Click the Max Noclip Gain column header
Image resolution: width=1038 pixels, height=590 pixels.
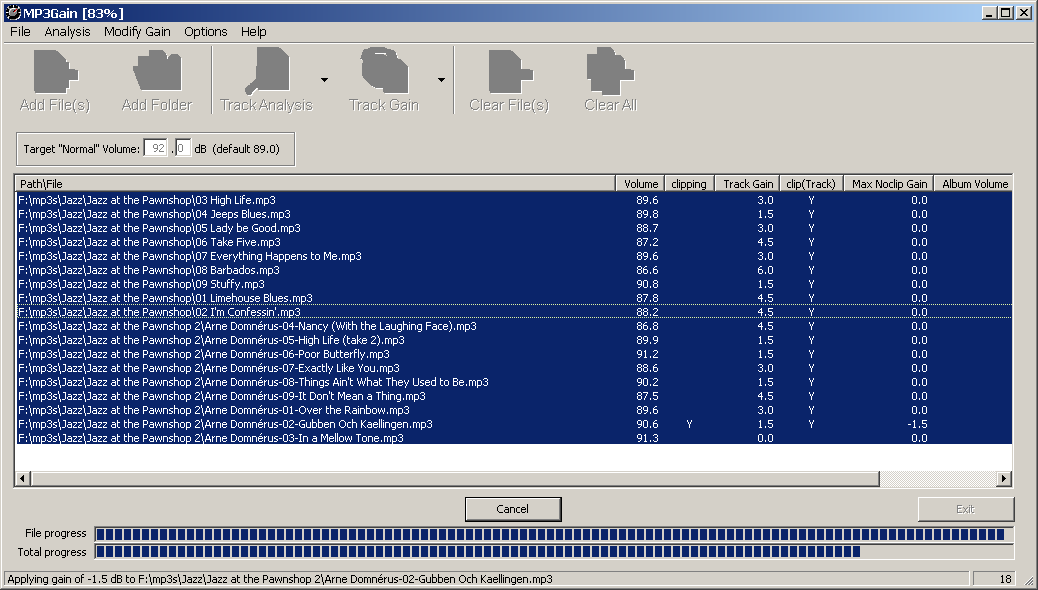889,183
